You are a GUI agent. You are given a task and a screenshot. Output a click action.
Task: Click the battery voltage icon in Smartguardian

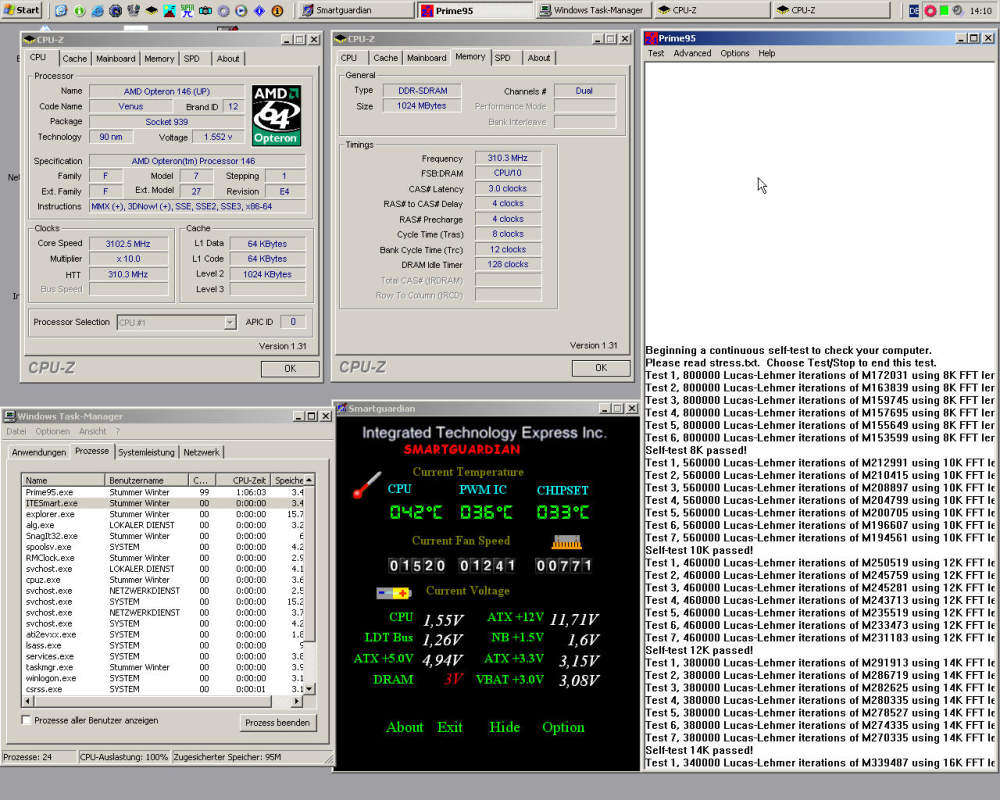(393, 592)
